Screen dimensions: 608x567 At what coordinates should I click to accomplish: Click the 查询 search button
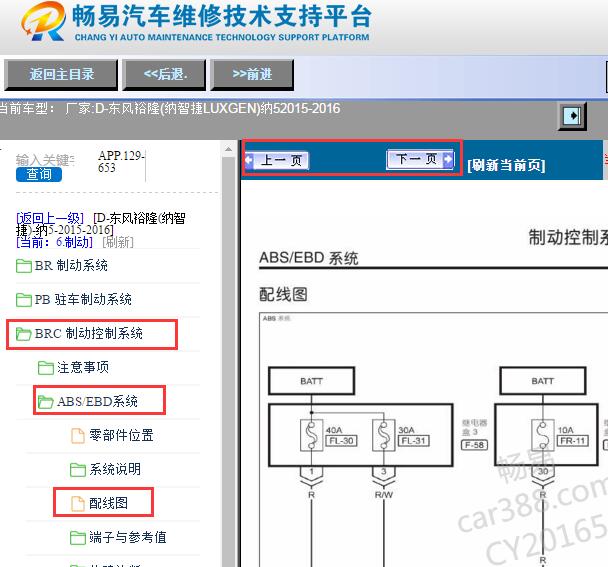click(39, 175)
